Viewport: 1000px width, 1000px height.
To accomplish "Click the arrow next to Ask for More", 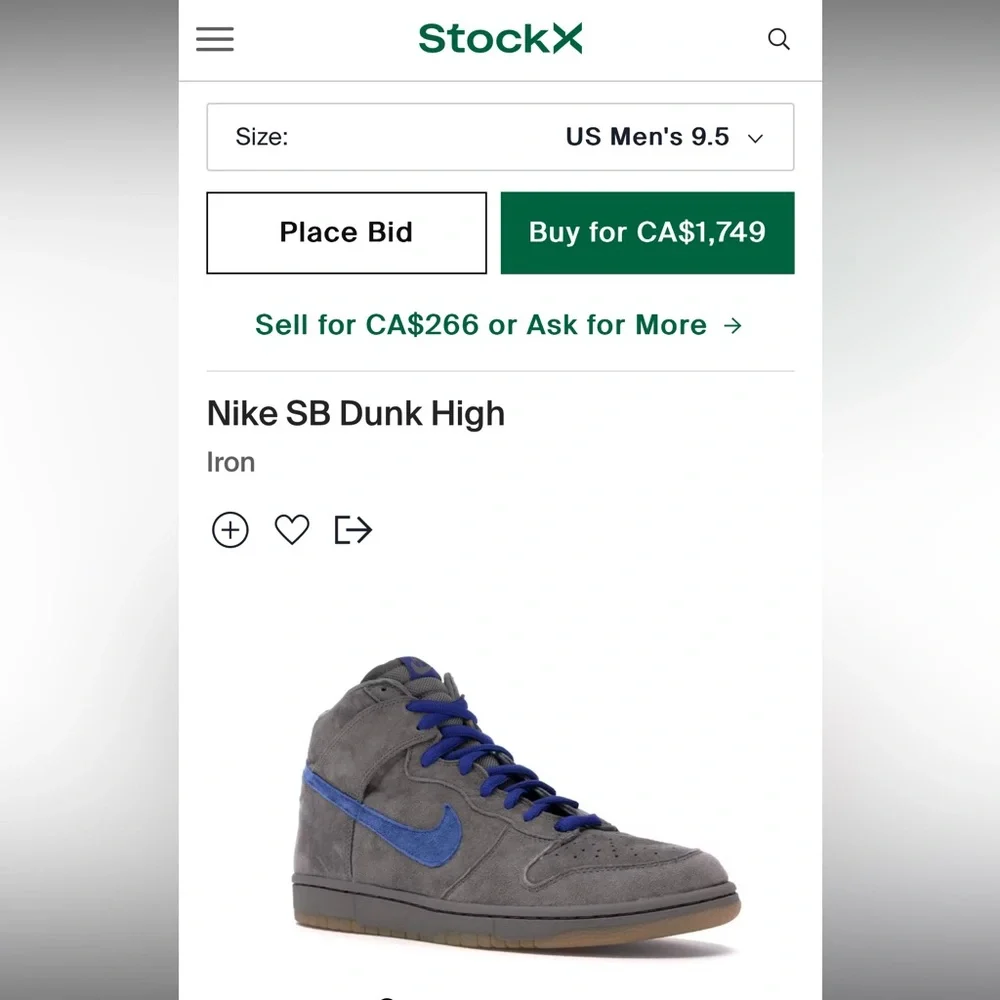I will point(731,325).
